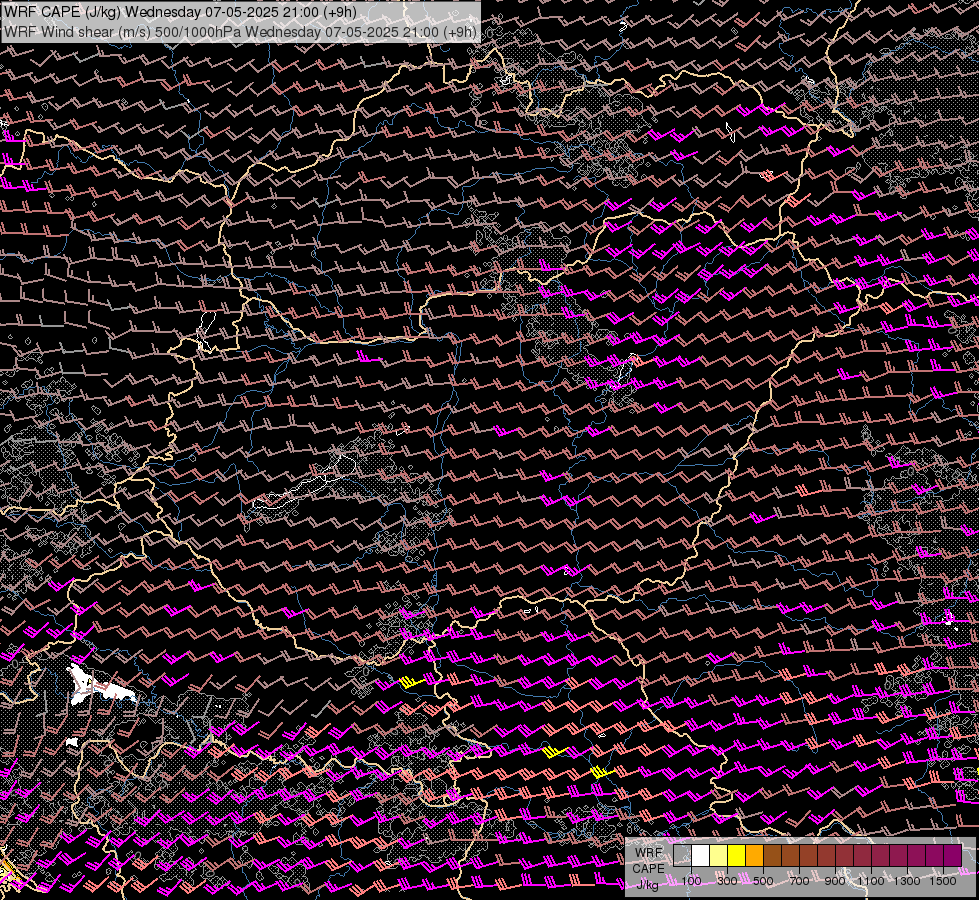
Task: Click the '300' legend value
Action: pyautogui.click(x=727, y=881)
